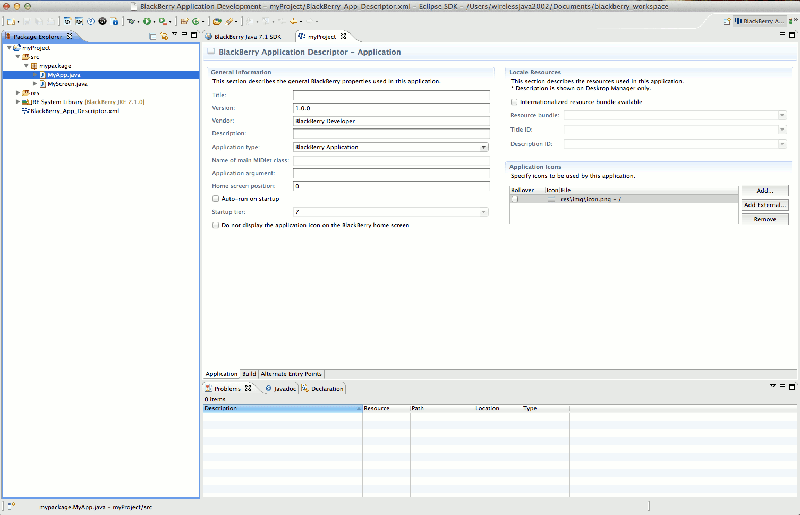Select BlackBerry_App_Descriptor.xml in the tree
Screen dimensions: 800x515
click(x=74, y=111)
